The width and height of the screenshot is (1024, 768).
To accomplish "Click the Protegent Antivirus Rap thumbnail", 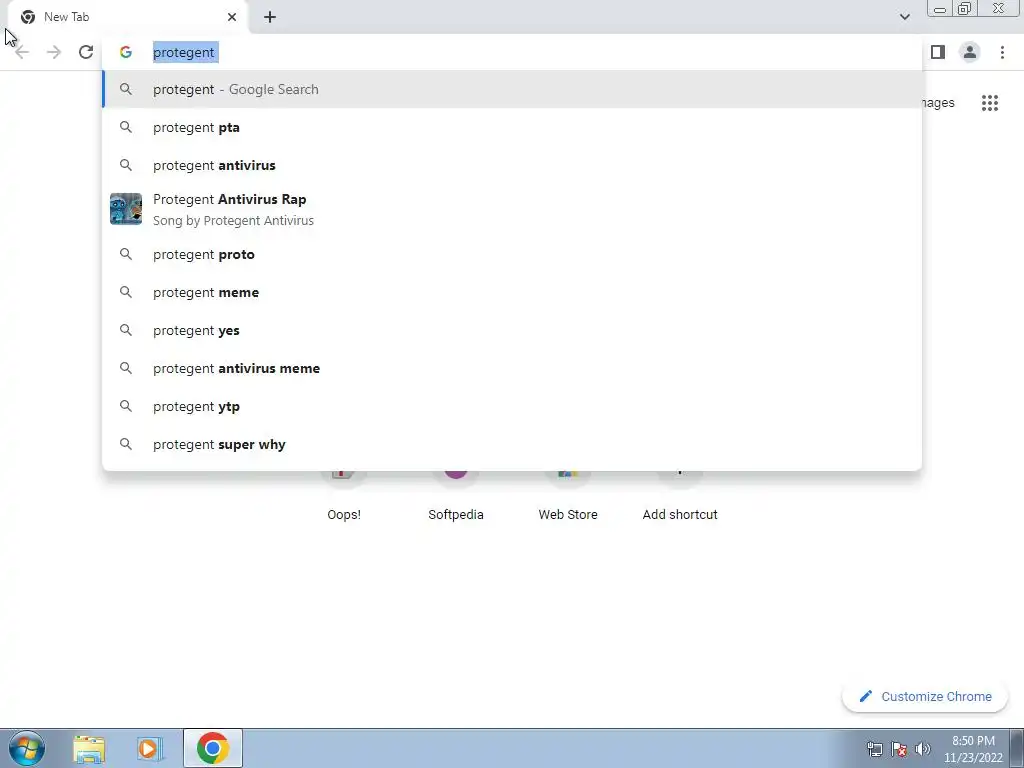I will [126, 209].
